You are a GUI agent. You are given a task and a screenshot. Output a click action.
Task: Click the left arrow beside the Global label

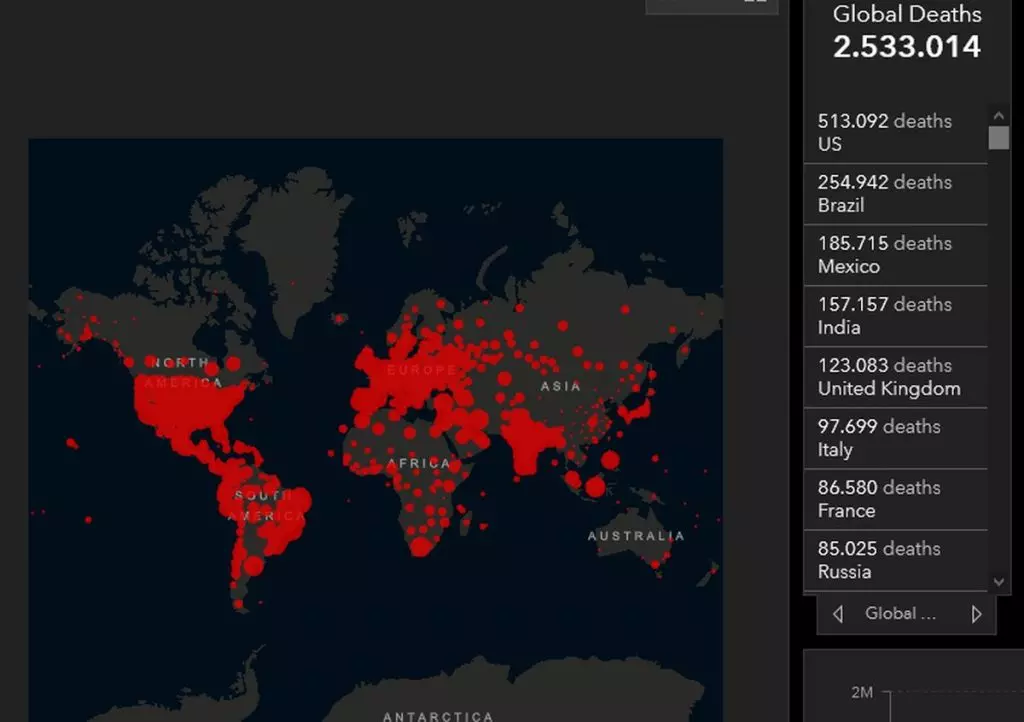coord(838,614)
